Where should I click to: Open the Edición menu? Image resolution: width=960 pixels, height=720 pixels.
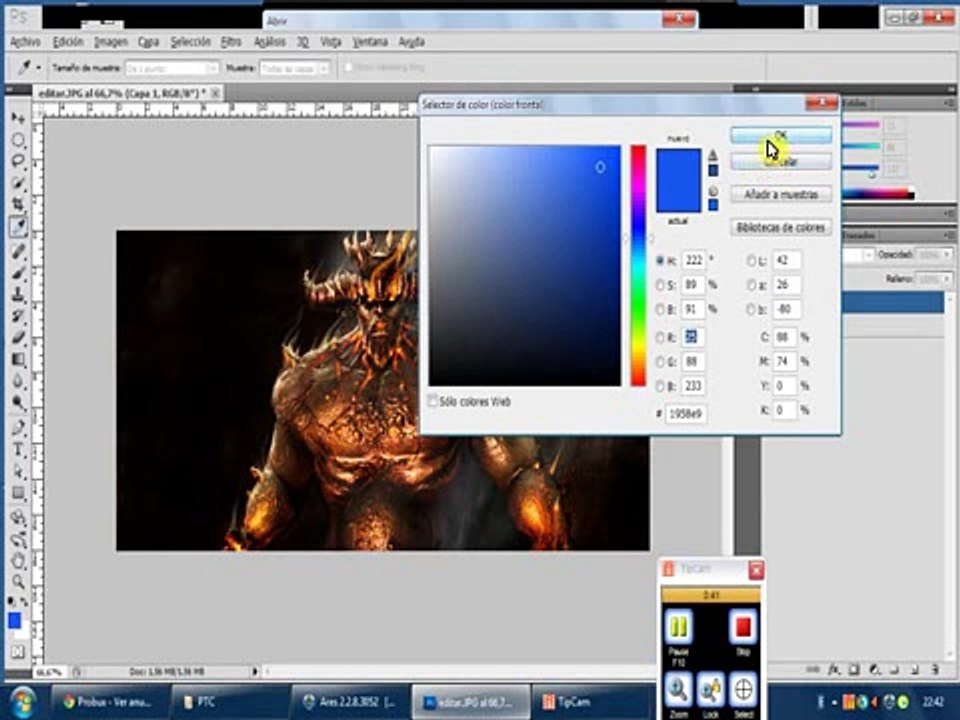pyautogui.click(x=67, y=42)
